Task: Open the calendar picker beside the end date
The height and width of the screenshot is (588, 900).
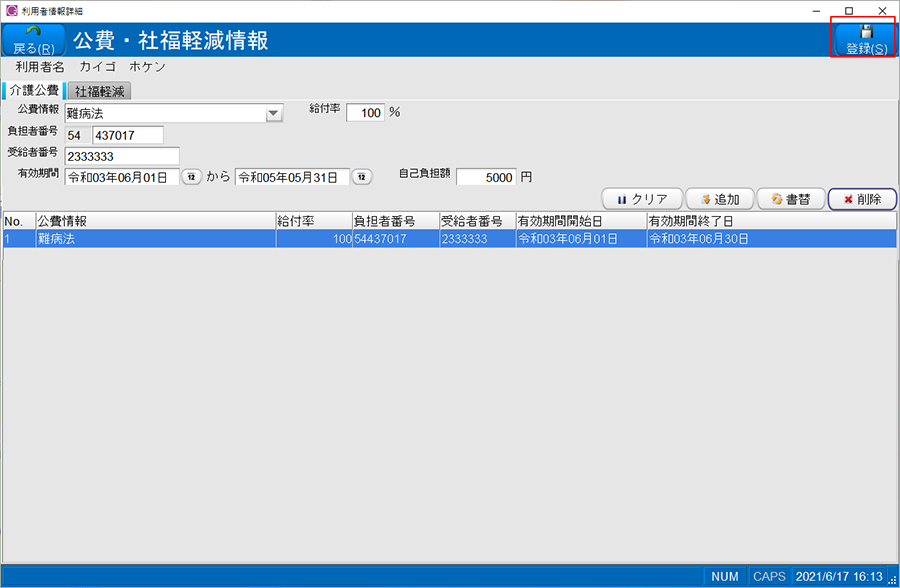Action: coord(361,176)
